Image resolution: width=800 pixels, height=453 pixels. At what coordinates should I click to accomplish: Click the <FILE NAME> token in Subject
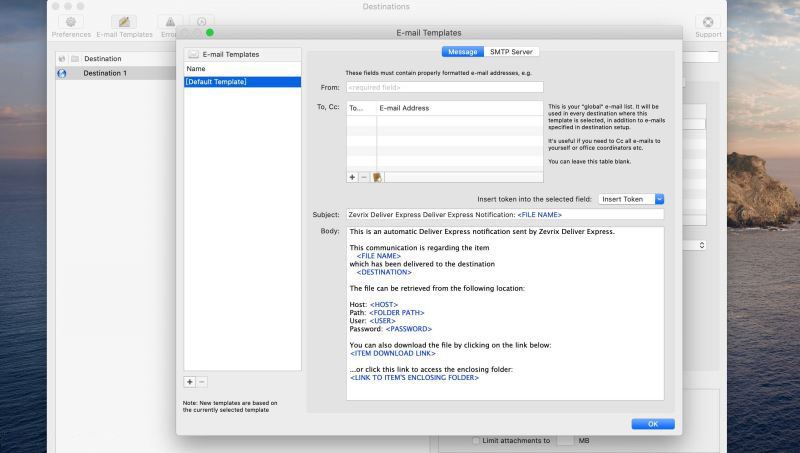point(539,215)
